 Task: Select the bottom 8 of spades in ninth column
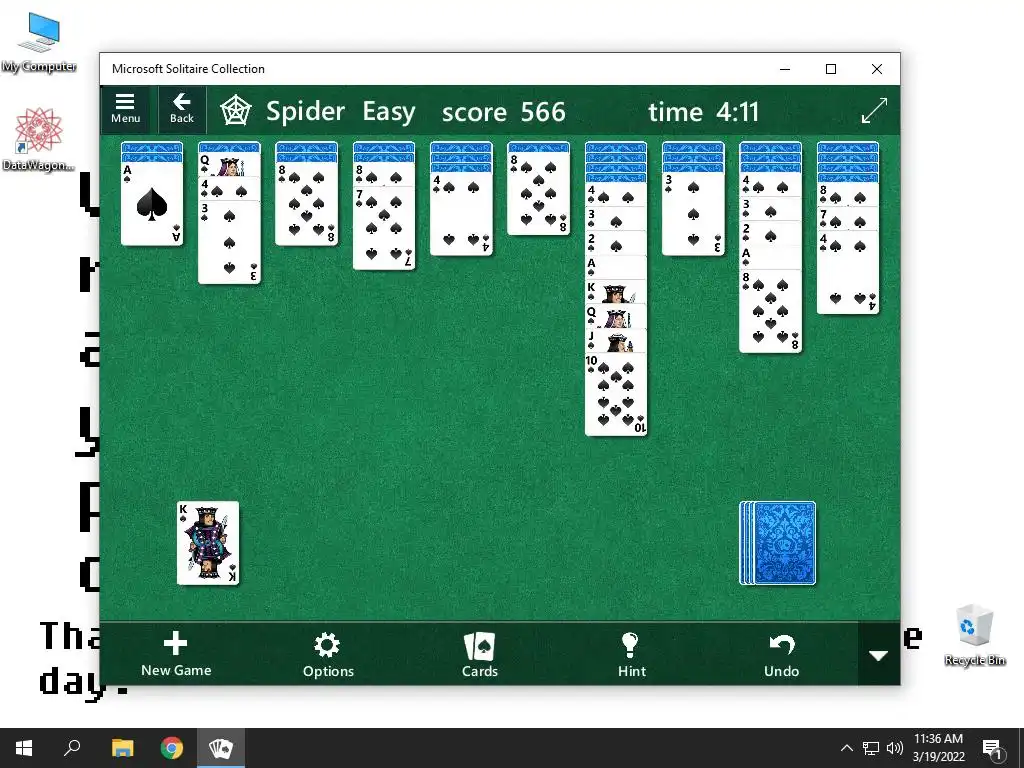[771, 311]
